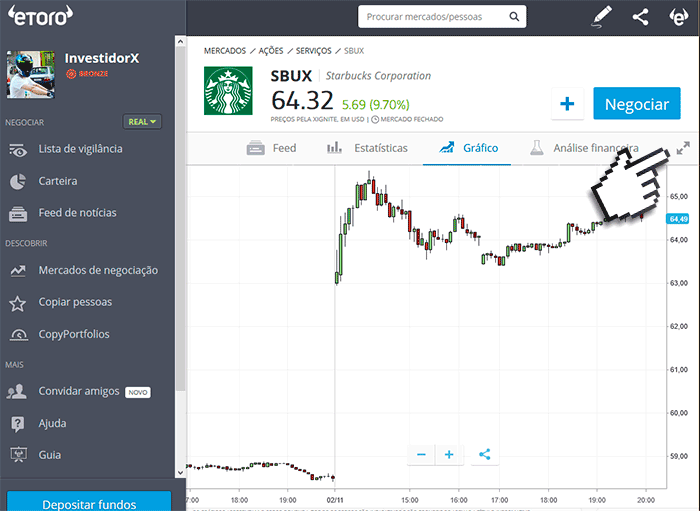This screenshot has width=700, height=511.
Task: Share the chart using share icon
Action: click(485, 454)
